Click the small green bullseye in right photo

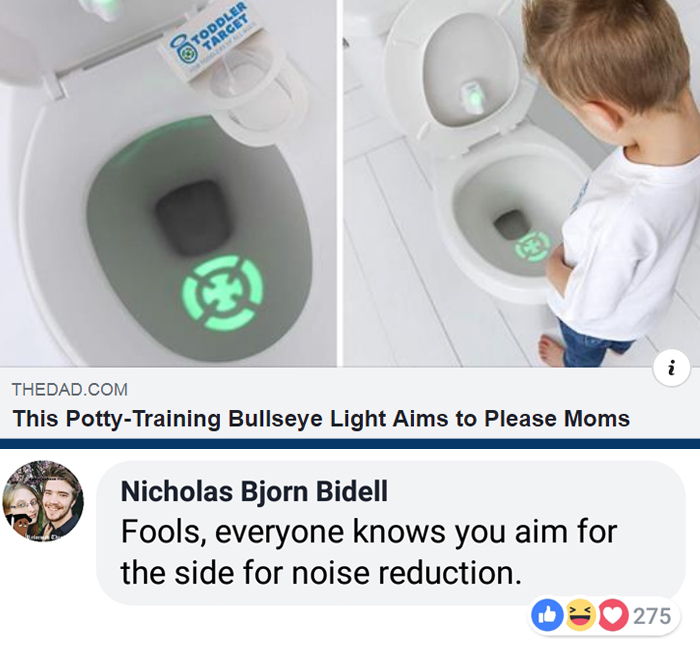(x=532, y=246)
